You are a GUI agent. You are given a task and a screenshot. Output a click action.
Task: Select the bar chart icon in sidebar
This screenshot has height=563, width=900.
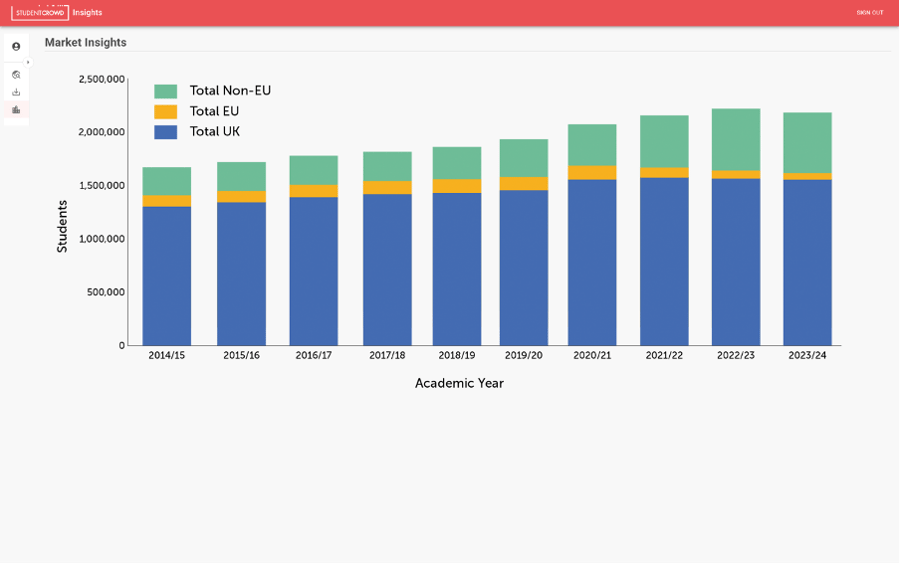tap(16, 110)
